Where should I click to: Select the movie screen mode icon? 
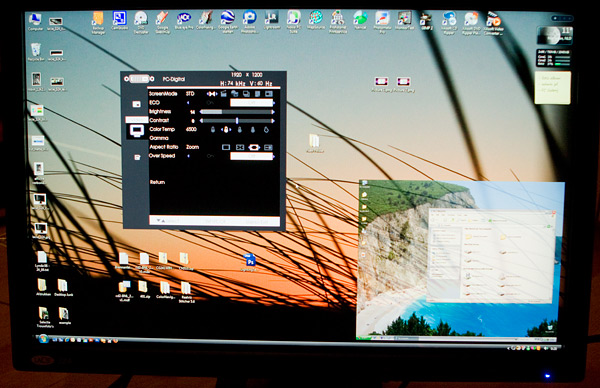tap(223, 94)
